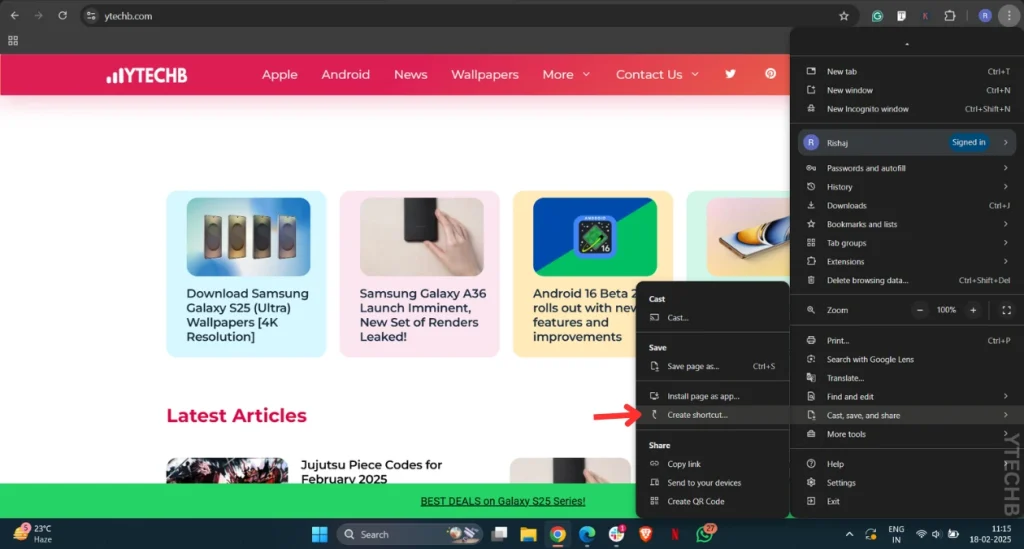The width and height of the screenshot is (1024, 549).
Task: Open Downloads from Chrome menu
Action: point(906,206)
